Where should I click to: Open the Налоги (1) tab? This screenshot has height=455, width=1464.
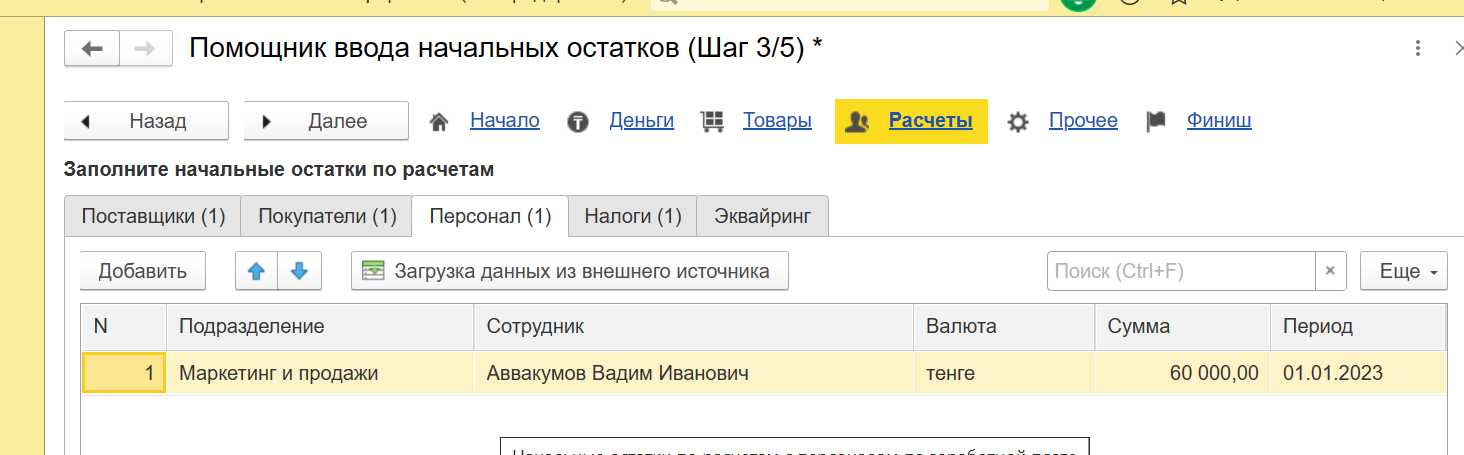pyautogui.click(x=632, y=216)
